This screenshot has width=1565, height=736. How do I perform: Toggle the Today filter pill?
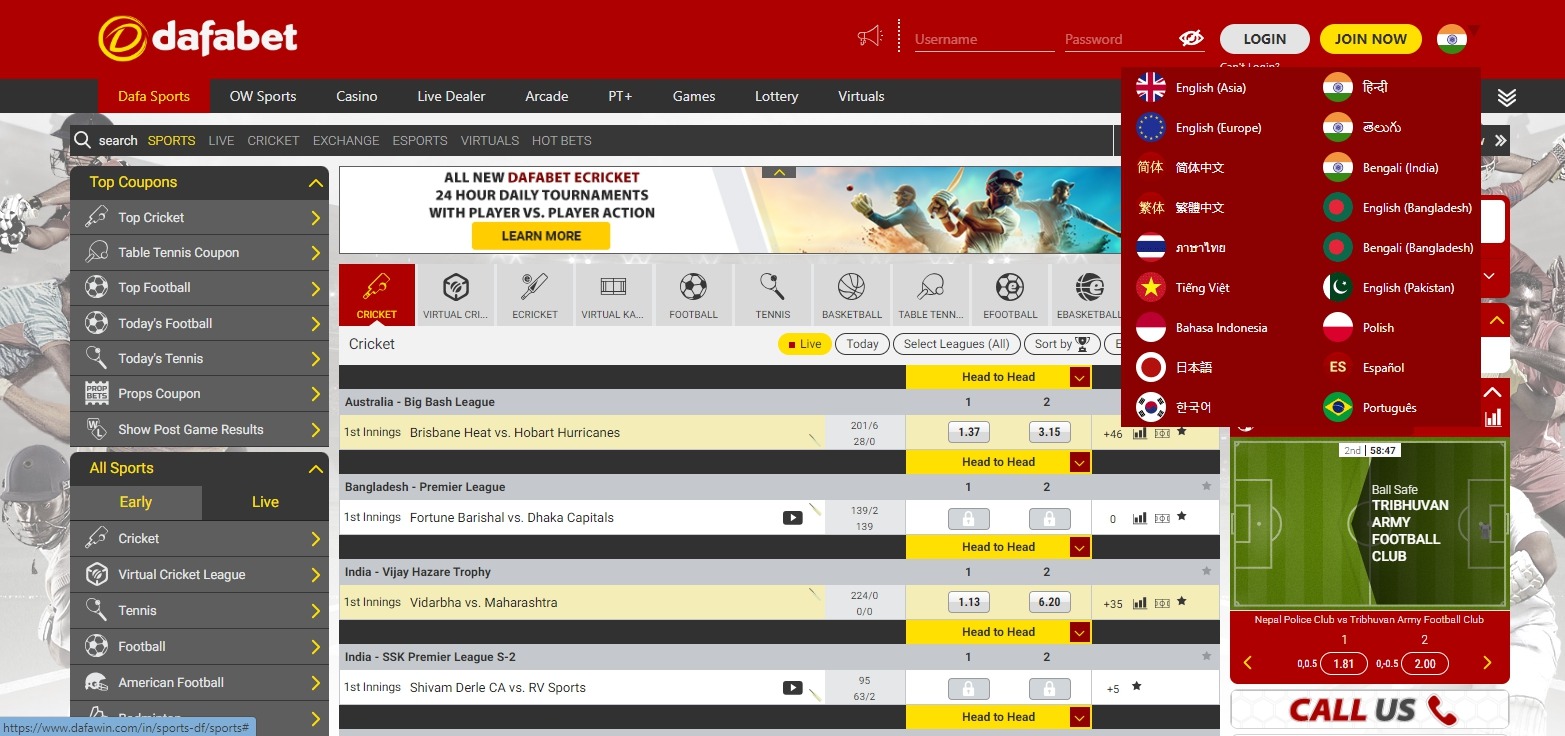point(862,344)
